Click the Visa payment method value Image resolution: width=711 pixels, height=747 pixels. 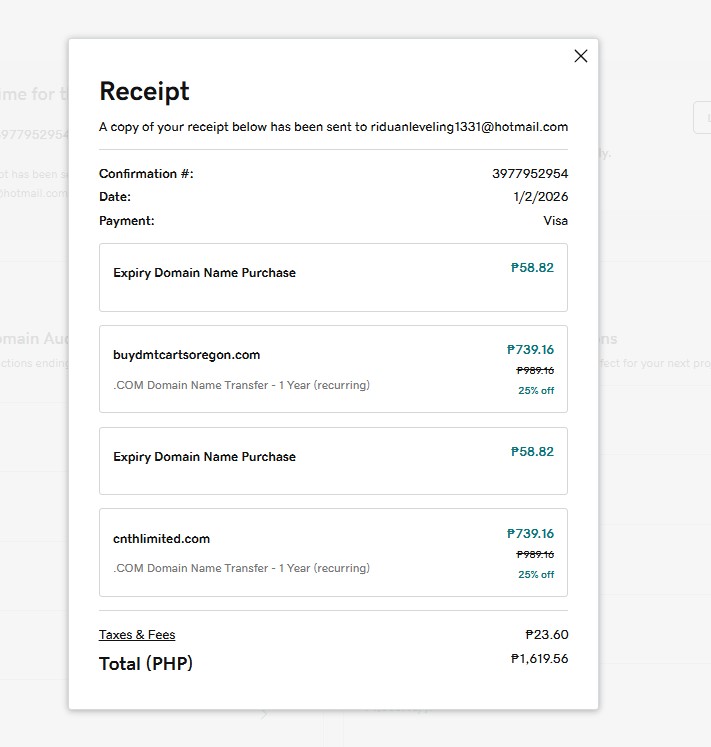pyautogui.click(x=555, y=221)
